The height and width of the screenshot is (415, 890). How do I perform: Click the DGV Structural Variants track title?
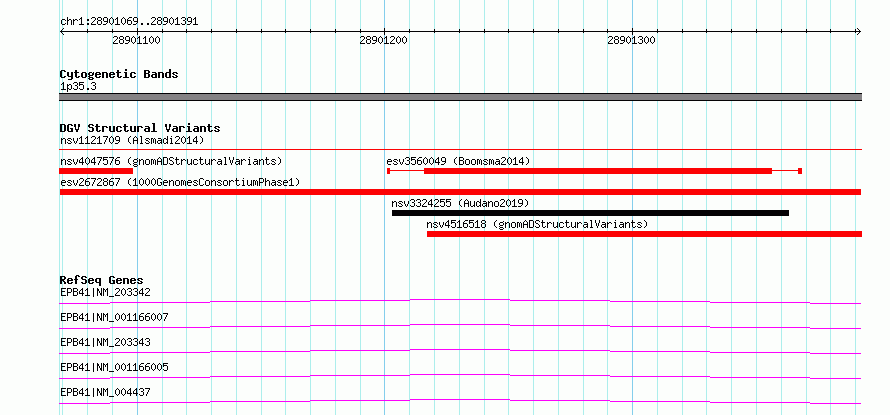coord(140,128)
